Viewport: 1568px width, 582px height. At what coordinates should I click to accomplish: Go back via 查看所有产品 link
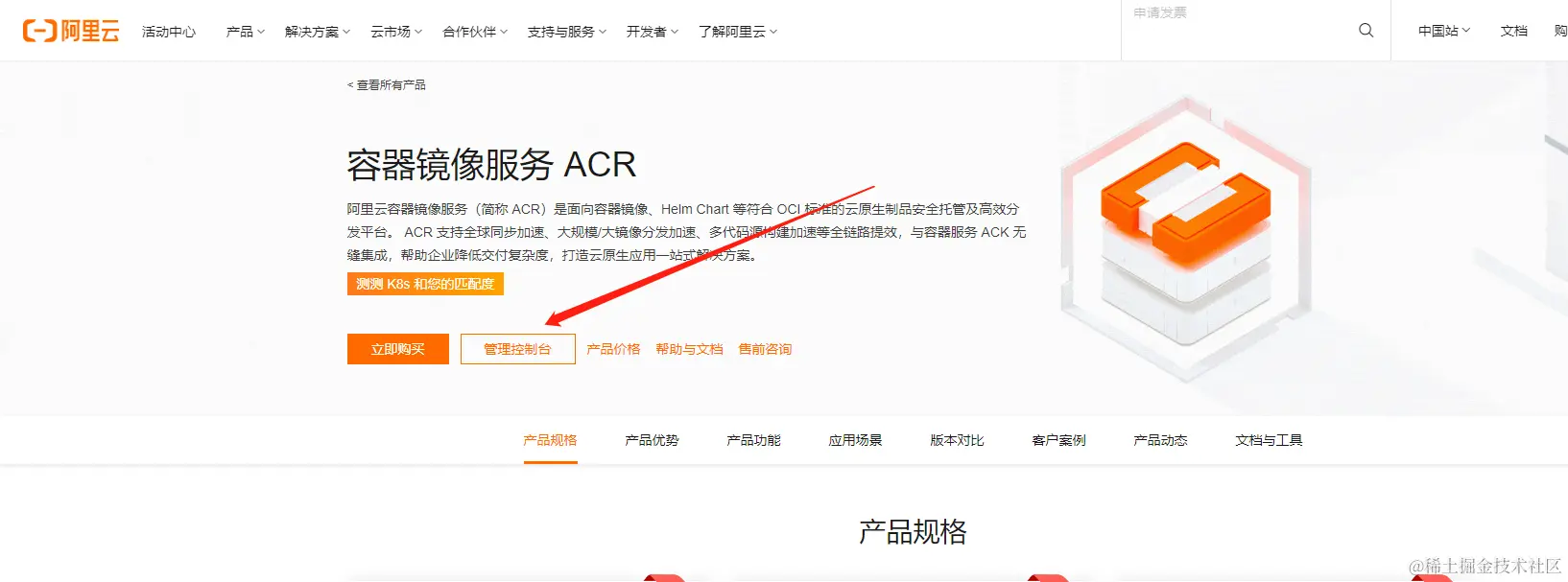(x=387, y=85)
